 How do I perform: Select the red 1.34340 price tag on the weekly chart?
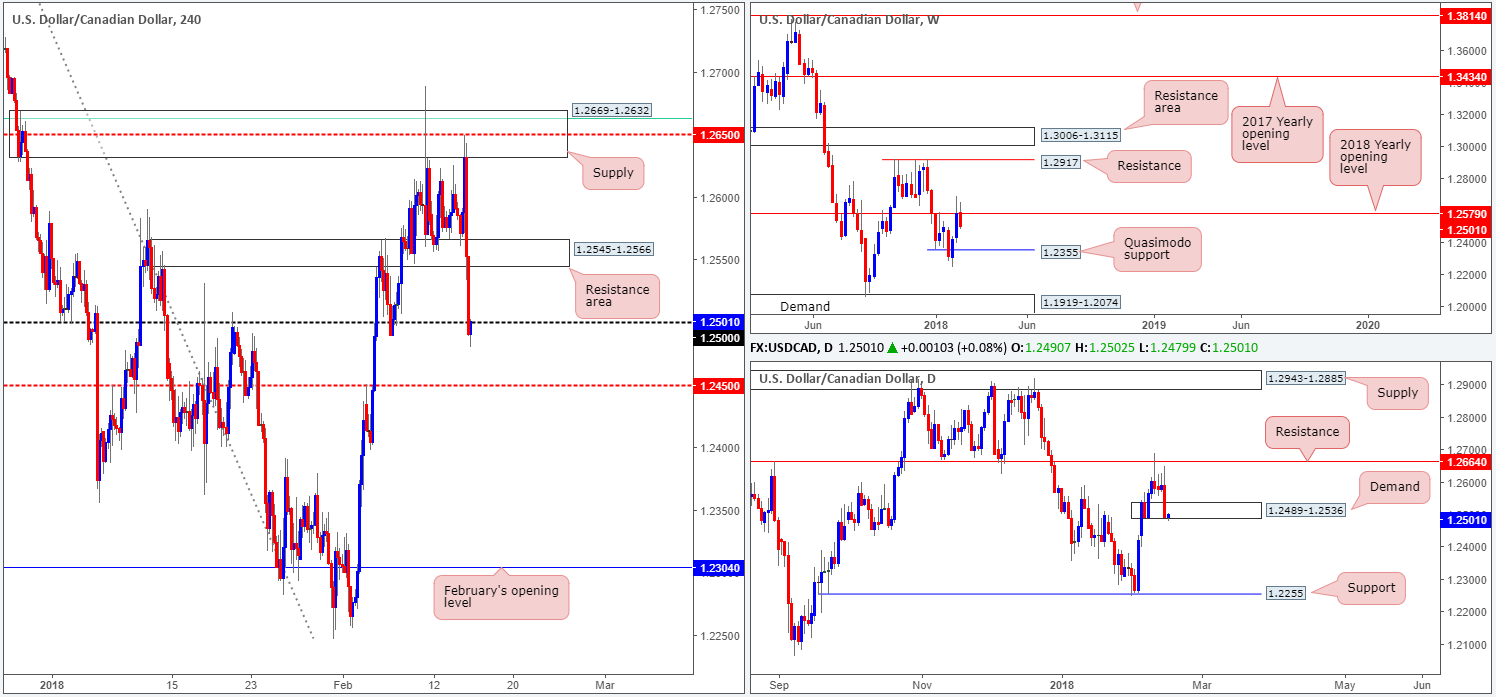pyautogui.click(x=1467, y=76)
